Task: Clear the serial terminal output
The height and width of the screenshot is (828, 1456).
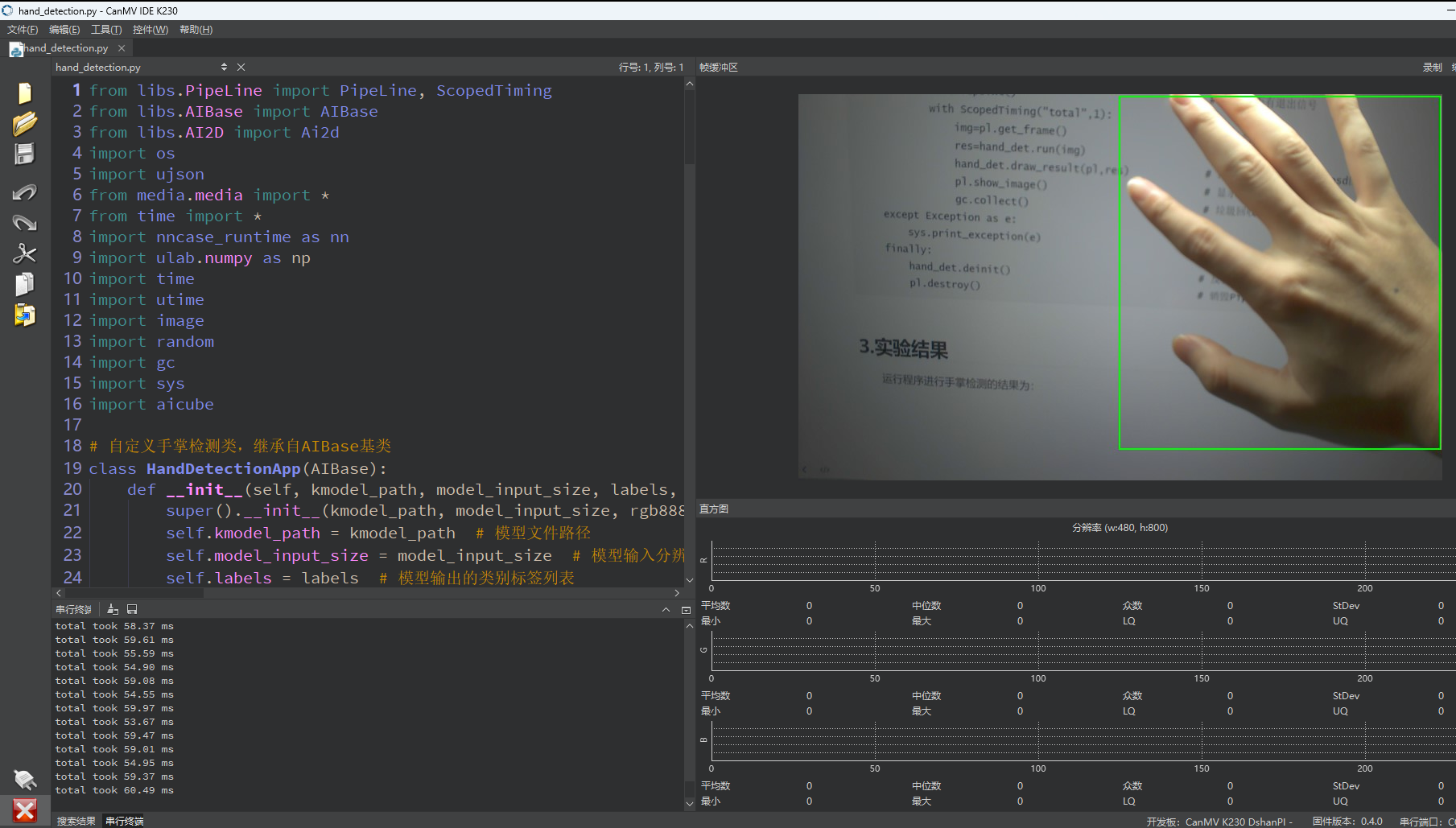Action: (113, 609)
